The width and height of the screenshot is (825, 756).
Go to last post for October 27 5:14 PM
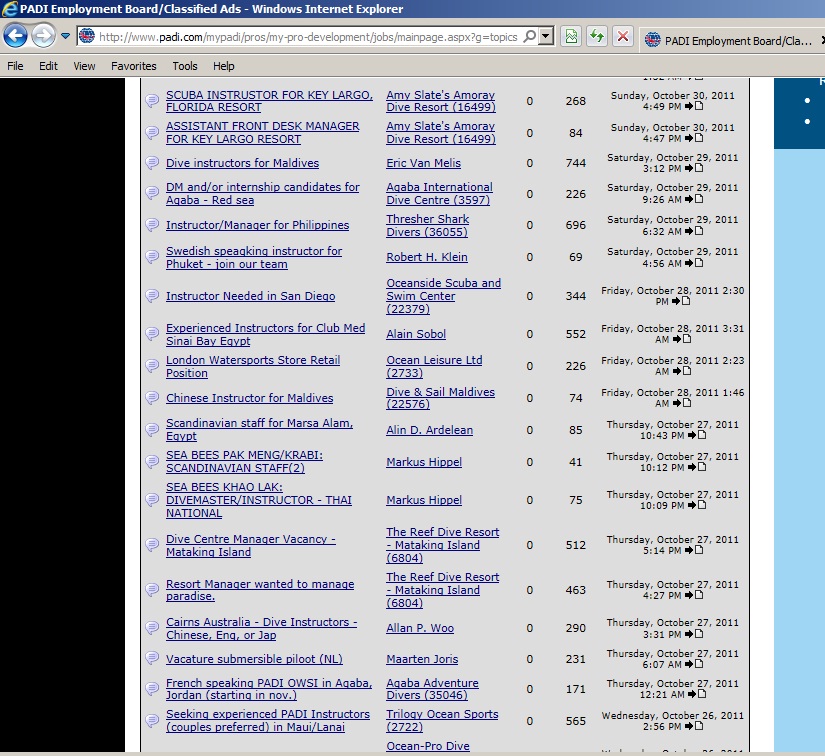pos(694,550)
